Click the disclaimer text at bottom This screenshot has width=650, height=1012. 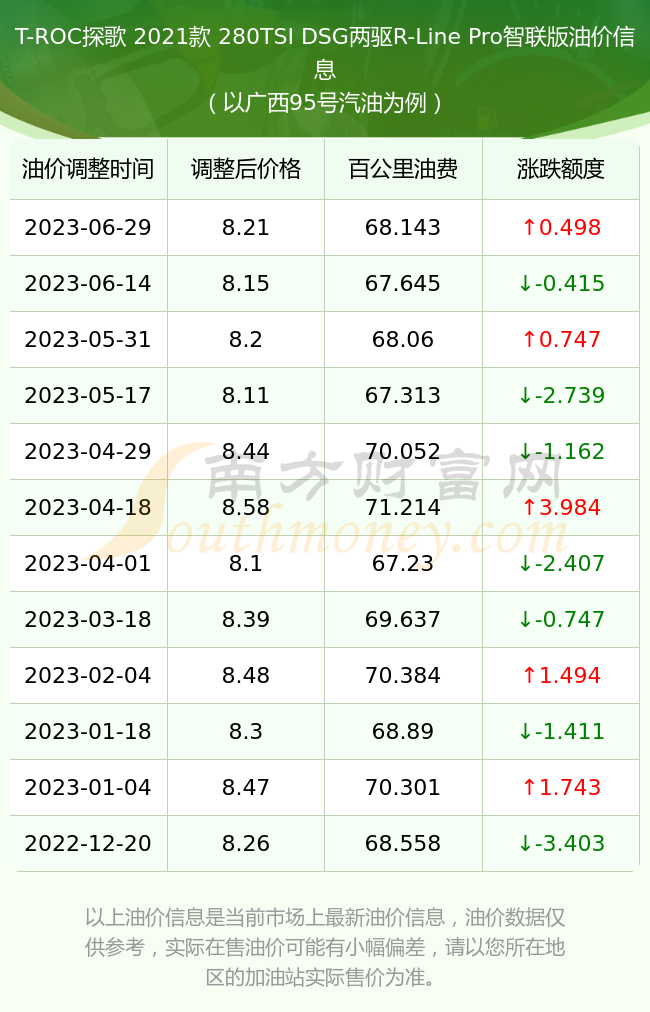click(x=325, y=947)
